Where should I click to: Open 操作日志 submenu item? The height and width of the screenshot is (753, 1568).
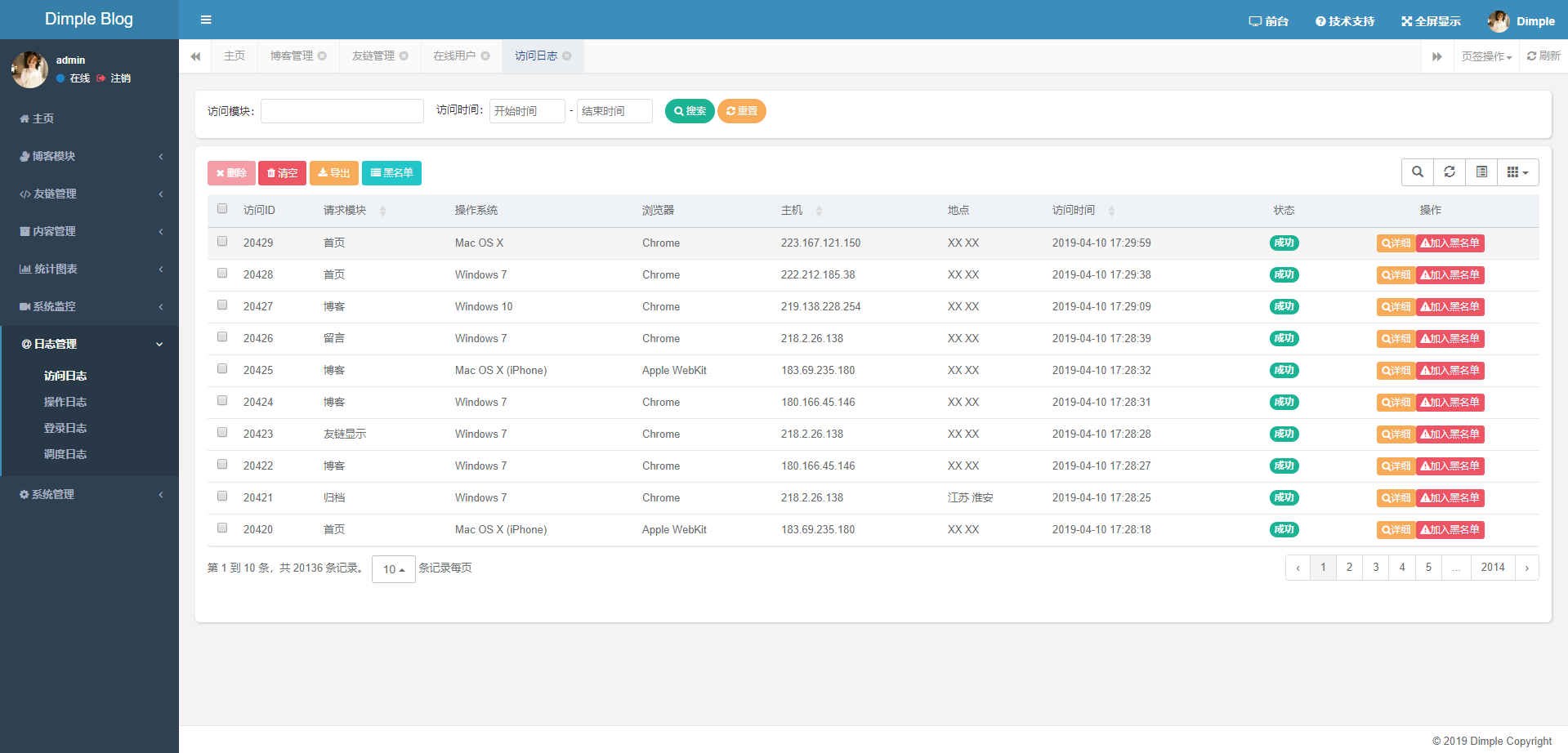click(65, 402)
